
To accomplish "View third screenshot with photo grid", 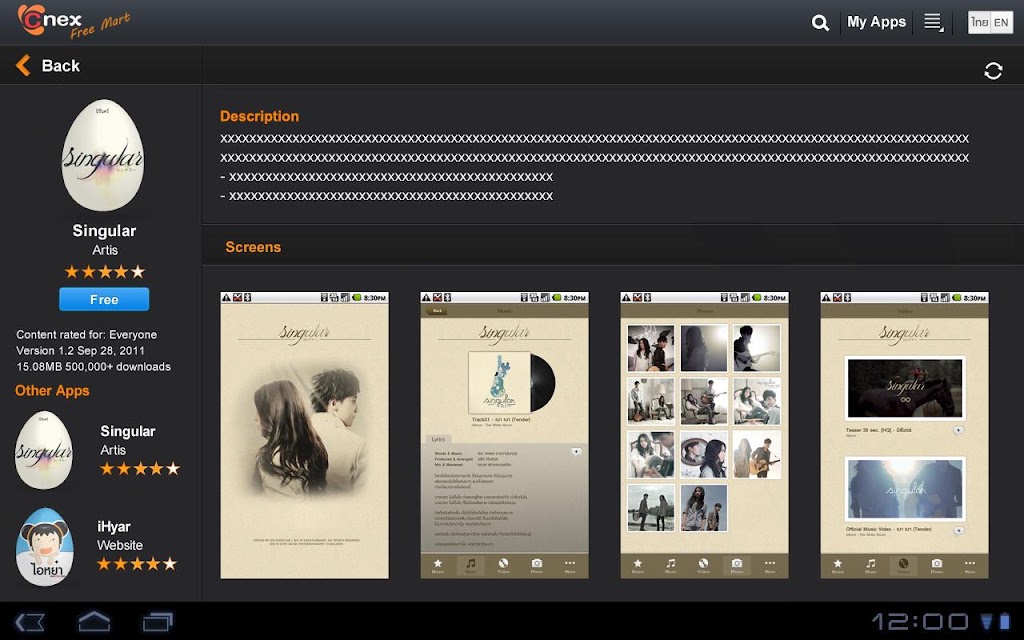I will (x=704, y=435).
